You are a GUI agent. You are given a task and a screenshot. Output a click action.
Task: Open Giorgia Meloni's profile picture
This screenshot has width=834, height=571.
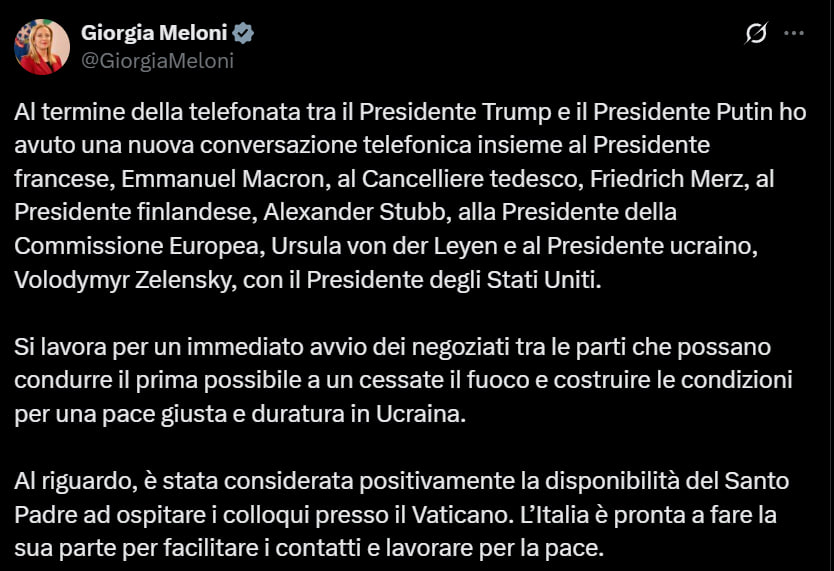41,47
